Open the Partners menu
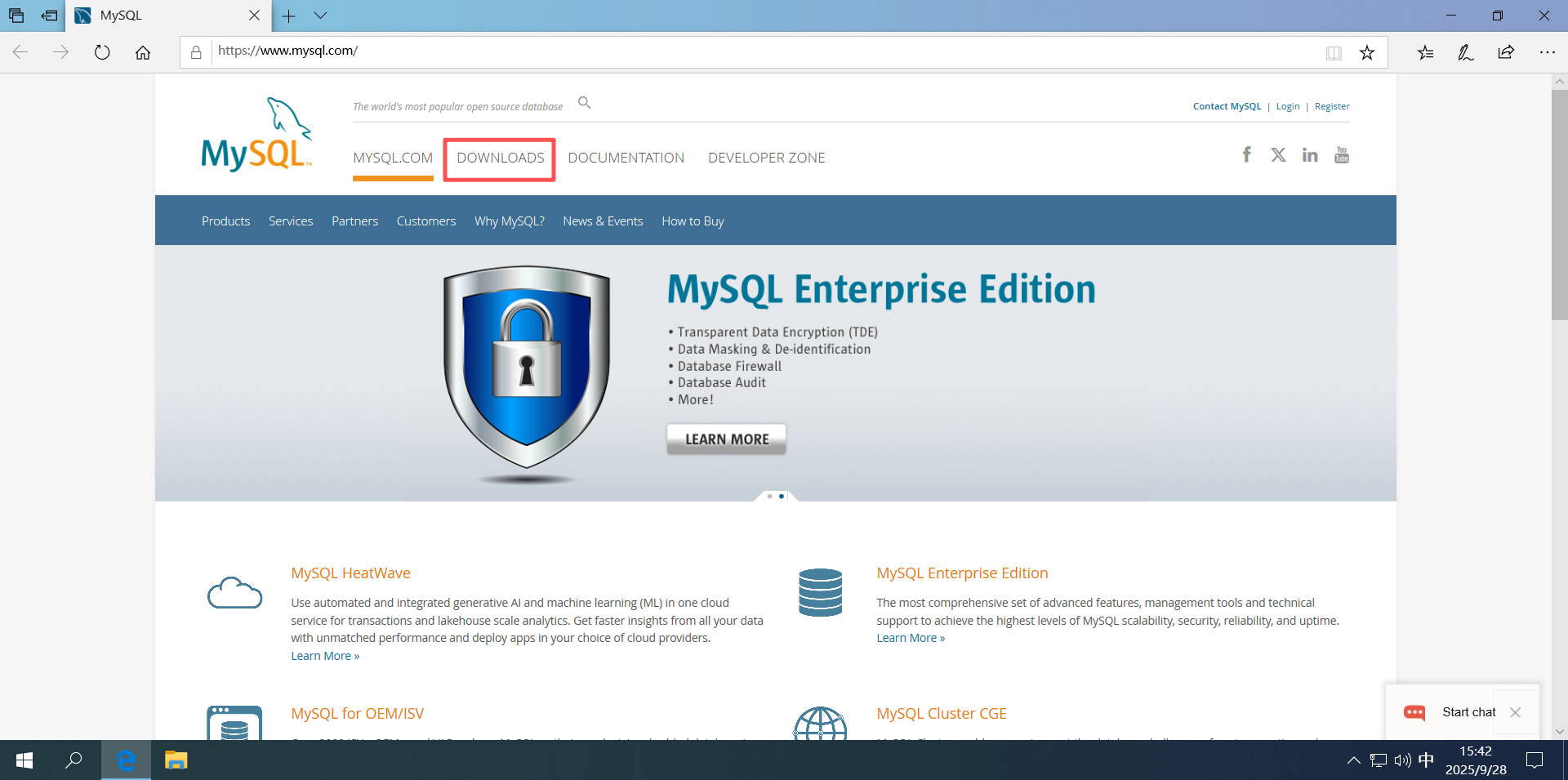The width and height of the screenshot is (1568, 780). [x=354, y=221]
